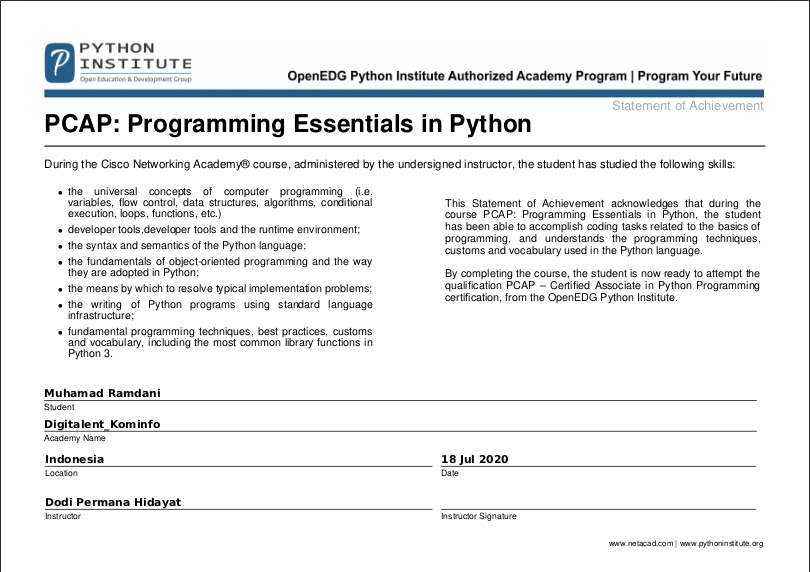Click the bullet about object-oriented programming fundamentals

[220, 267]
